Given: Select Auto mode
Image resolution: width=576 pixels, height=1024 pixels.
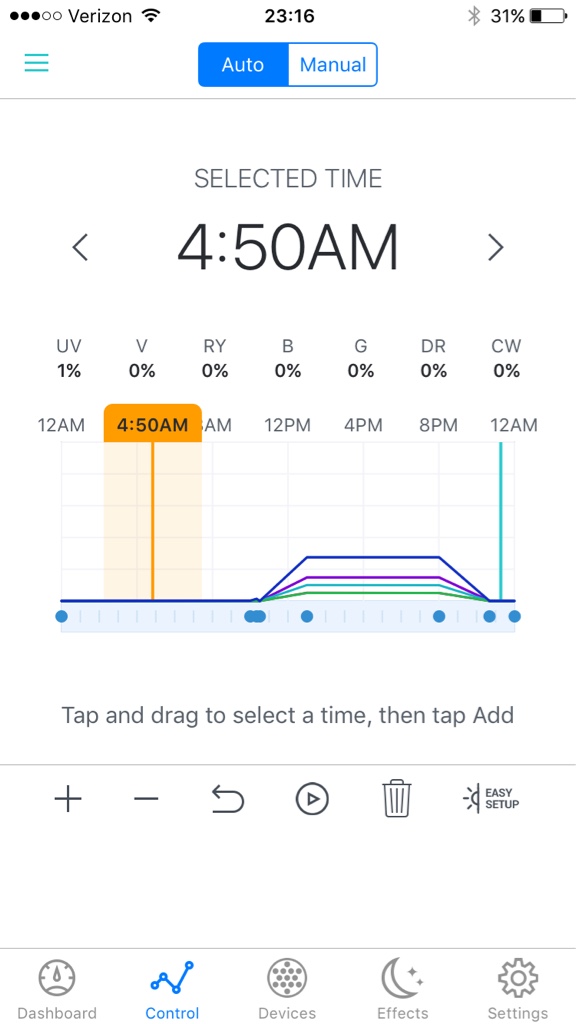Looking at the screenshot, I should pyautogui.click(x=243, y=65).
